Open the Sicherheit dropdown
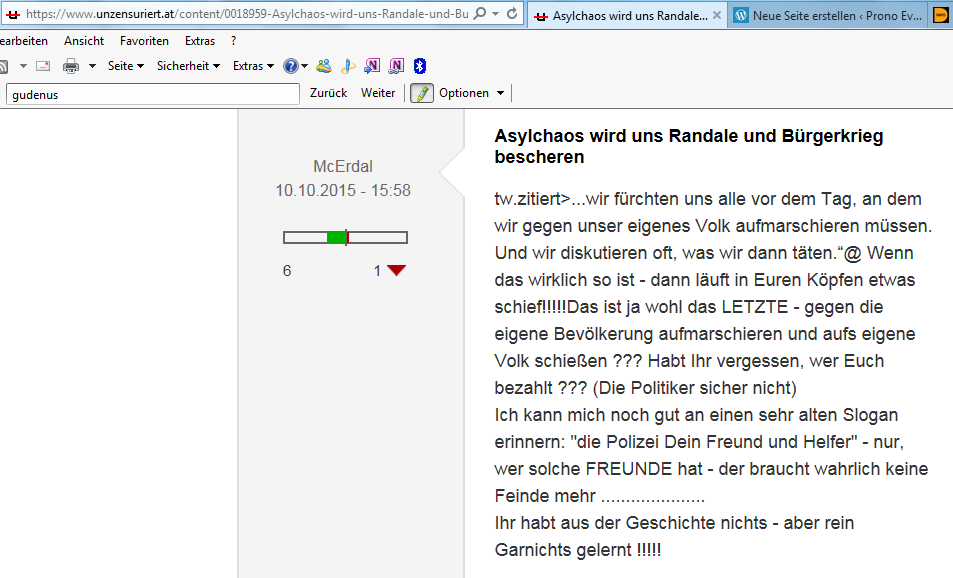The height and width of the screenshot is (578, 953). click(x=188, y=66)
